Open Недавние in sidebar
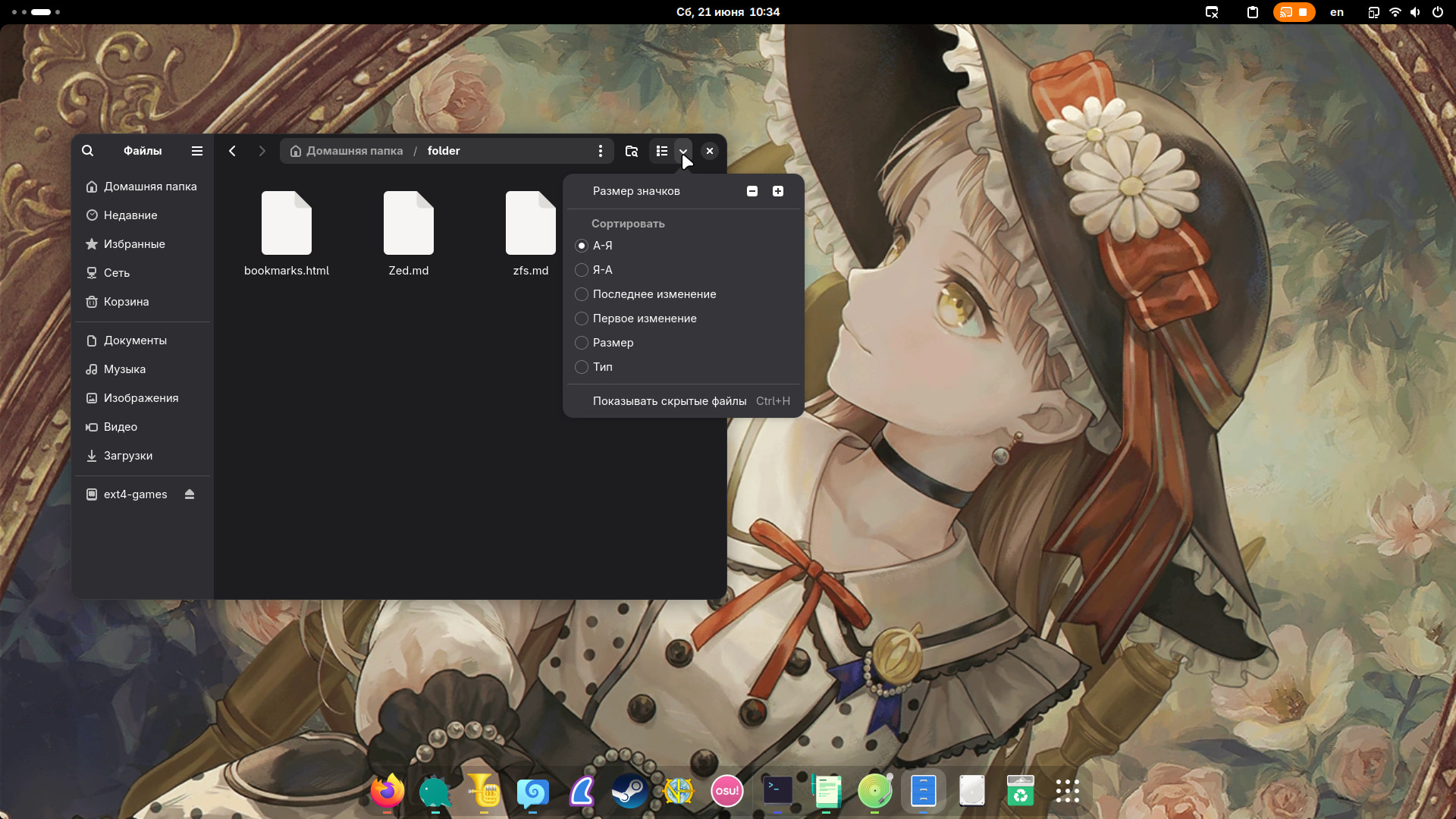 (x=143, y=215)
